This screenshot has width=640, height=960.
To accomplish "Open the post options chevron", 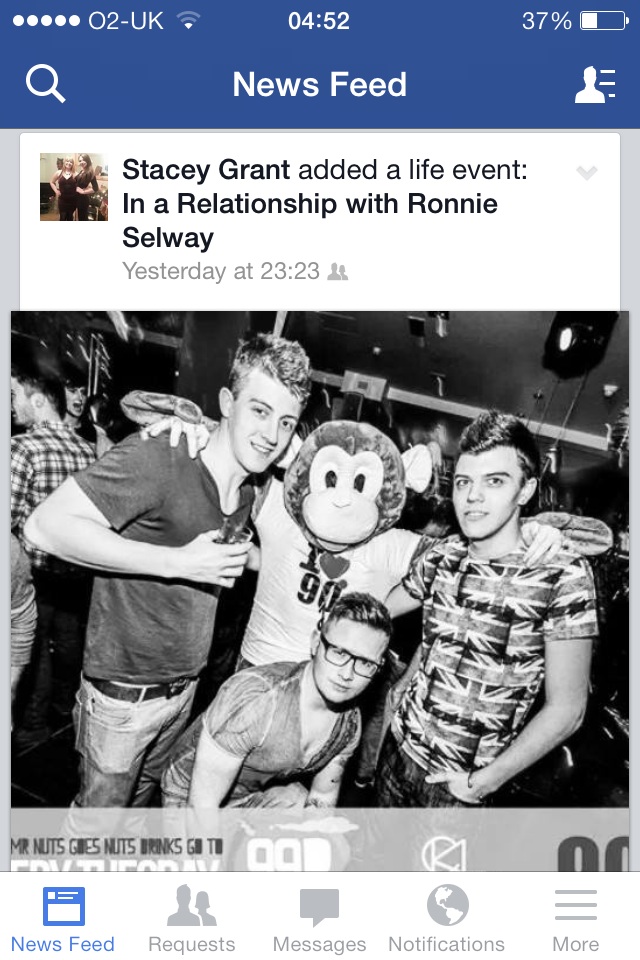I will pos(587,173).
